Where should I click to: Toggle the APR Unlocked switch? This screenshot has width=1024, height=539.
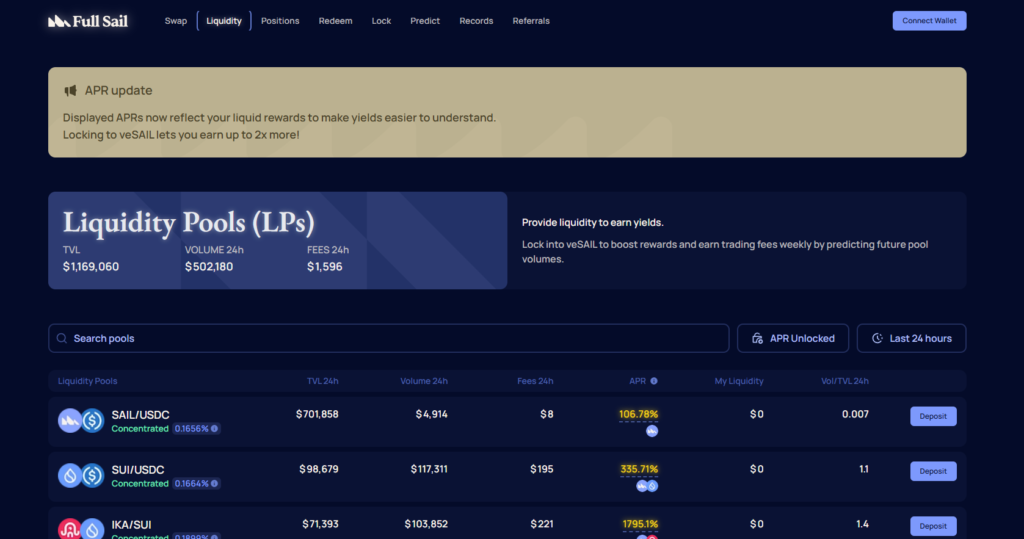coord(792,338)
